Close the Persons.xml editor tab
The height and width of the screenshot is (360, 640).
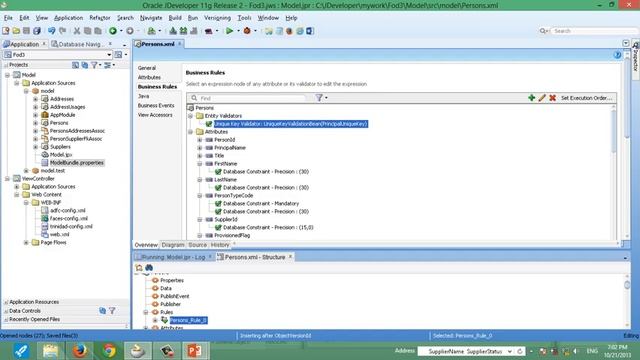179,44
